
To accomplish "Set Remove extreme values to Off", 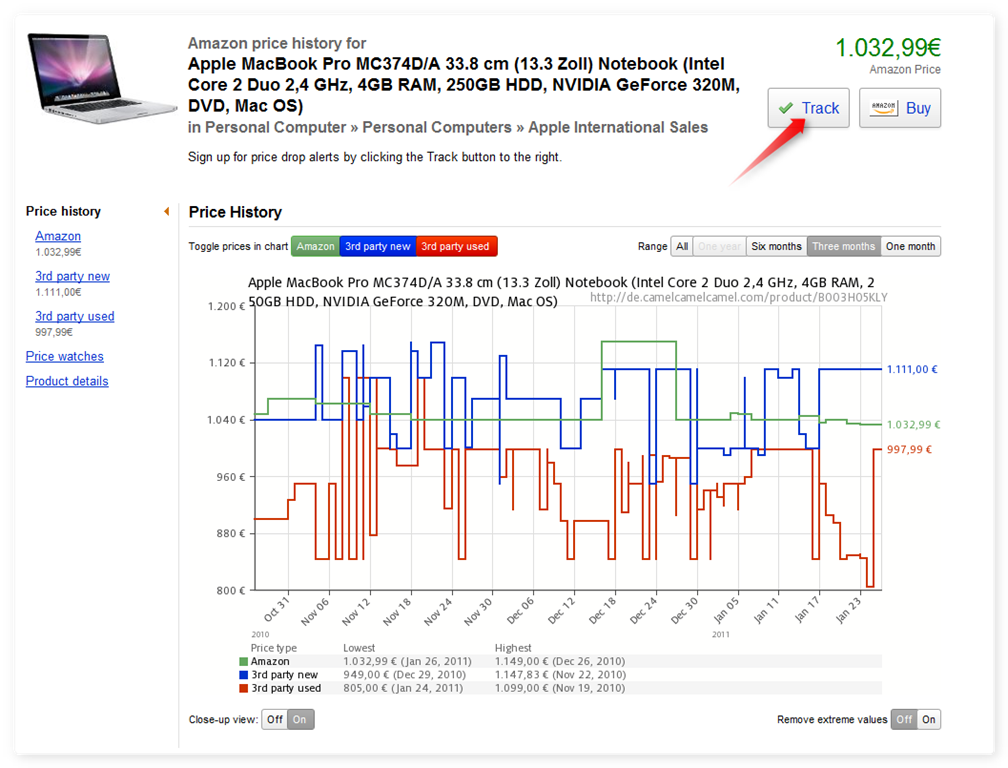I will (x=904, y=719).
